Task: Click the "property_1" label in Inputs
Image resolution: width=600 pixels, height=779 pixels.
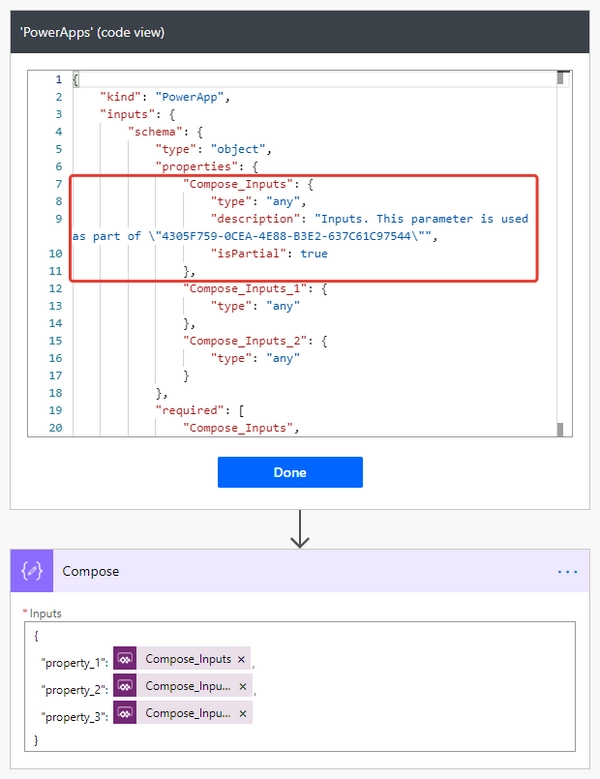Action: click(73, 663)
